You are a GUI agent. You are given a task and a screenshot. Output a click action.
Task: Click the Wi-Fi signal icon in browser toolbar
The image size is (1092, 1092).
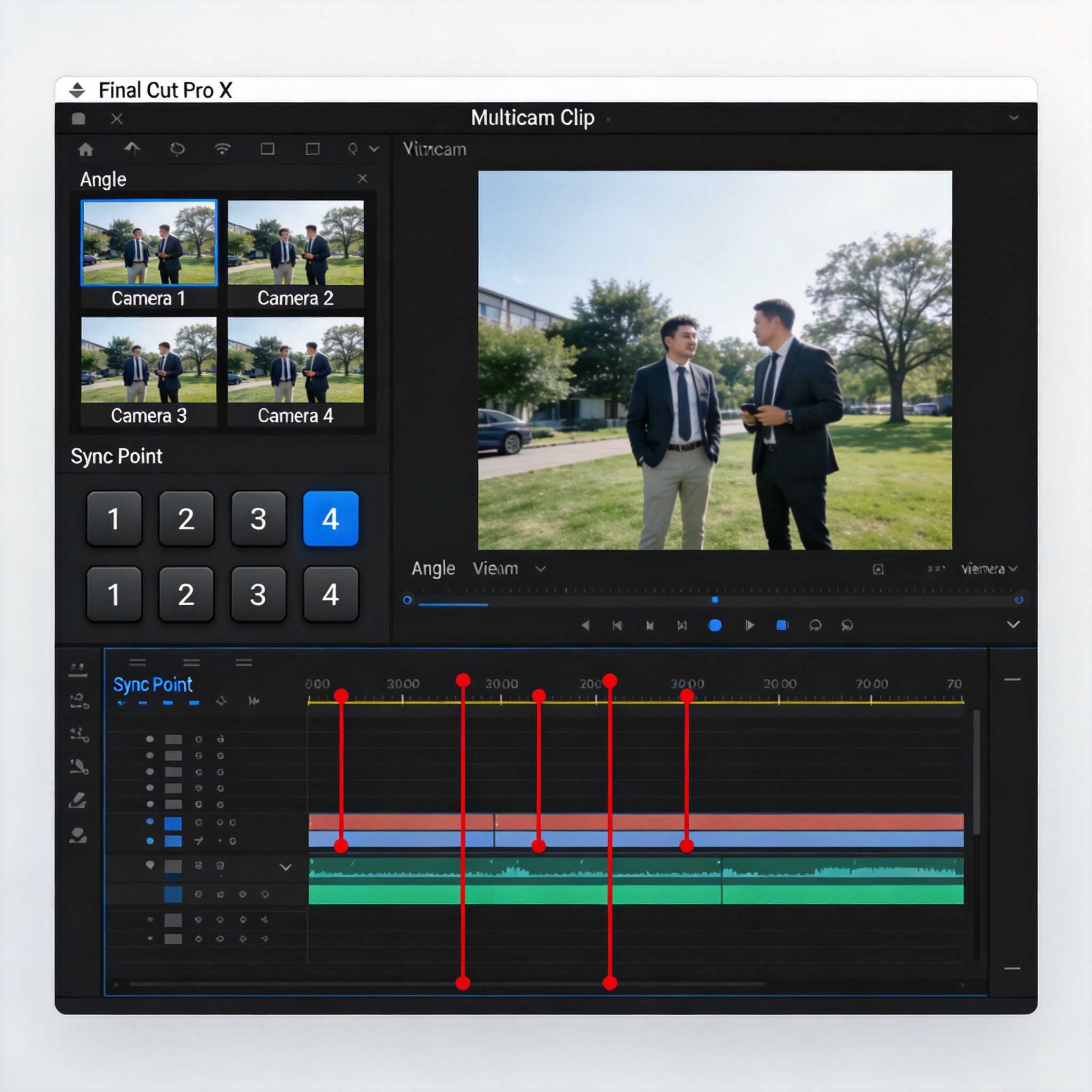tap(223, 149)
